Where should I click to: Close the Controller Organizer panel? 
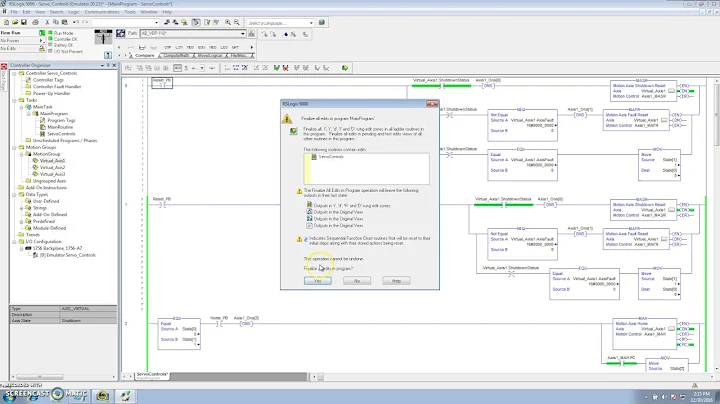pyautogui.click(x=114, y=66)
